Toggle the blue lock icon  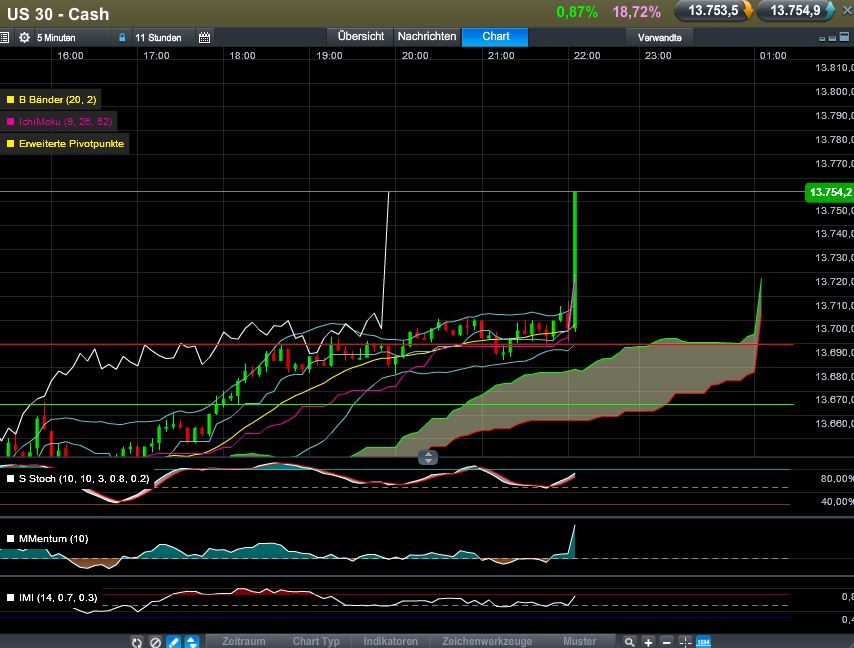point(122,38)
